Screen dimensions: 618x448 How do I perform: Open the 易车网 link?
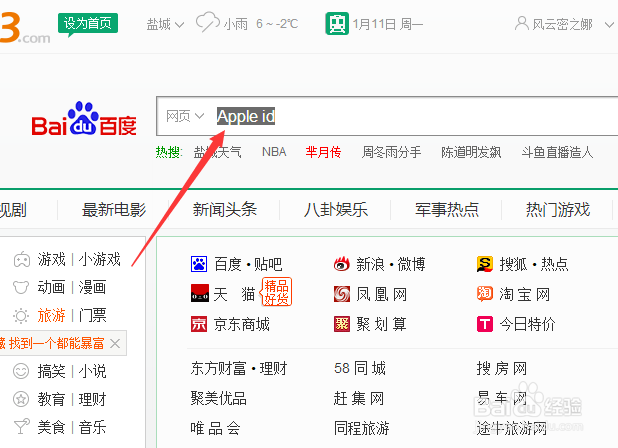(x=501, y=398)
